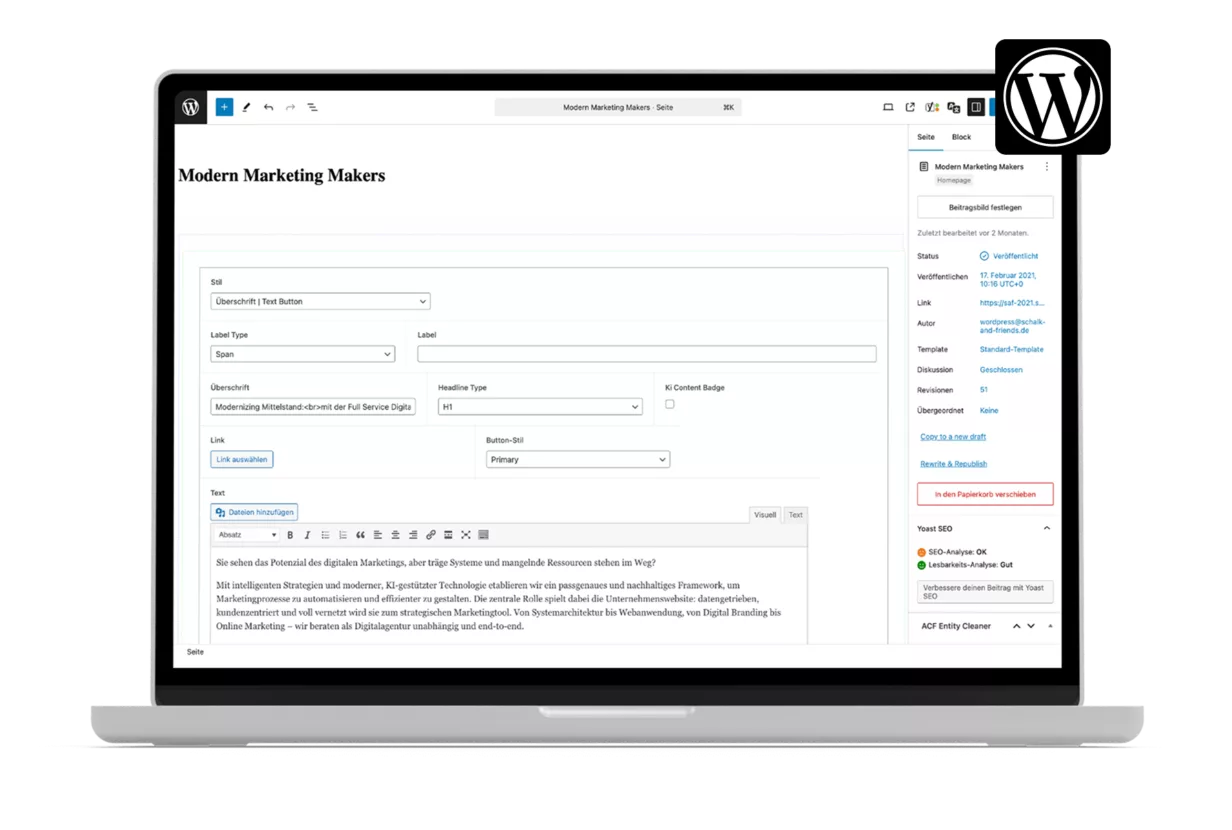Viewport: 1232px width, 830px height.
Task: Click Beitragsbild festlegen button
Action: click(x=985, y=207)
